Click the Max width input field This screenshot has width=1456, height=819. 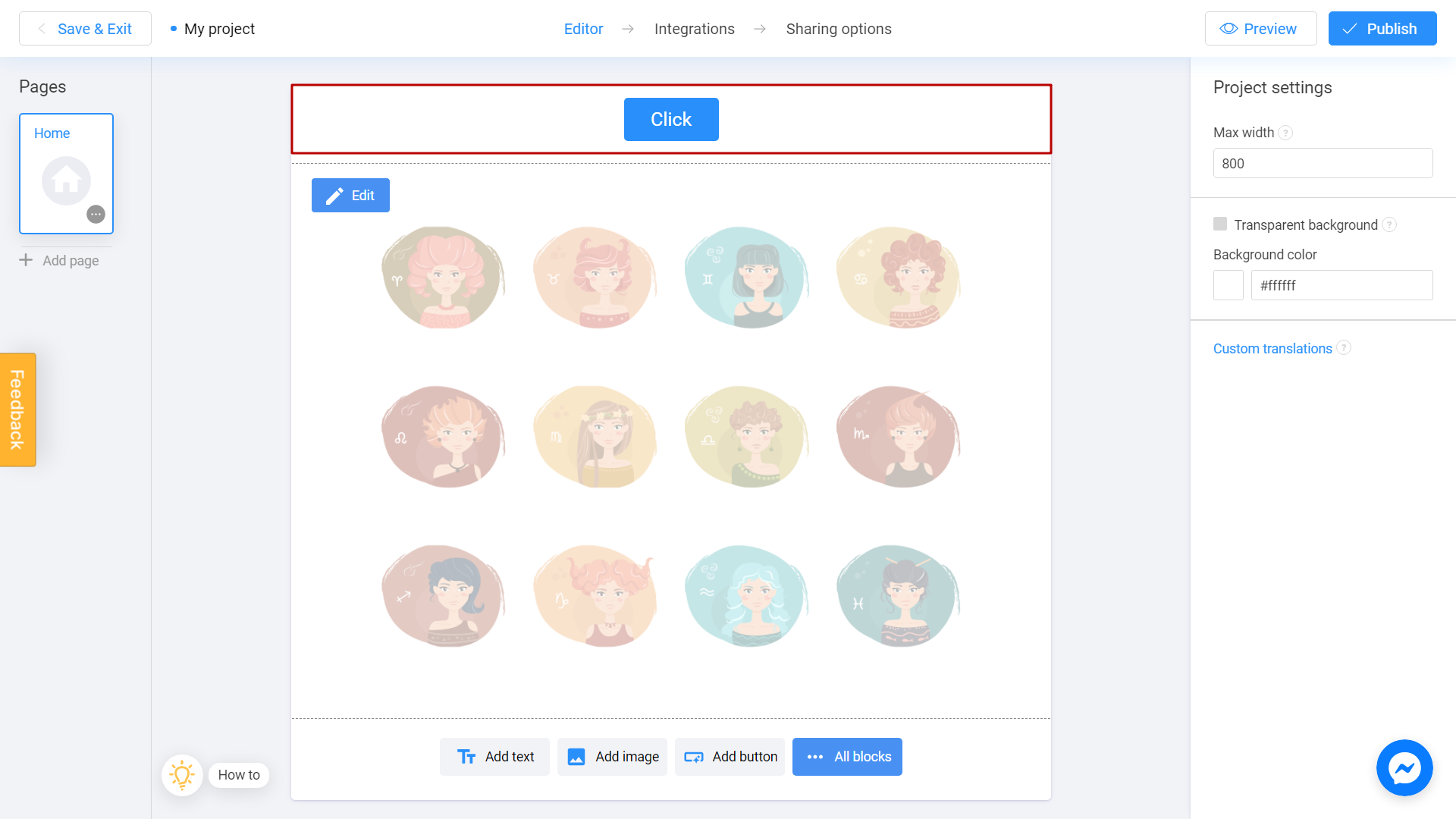[1322, 163]
